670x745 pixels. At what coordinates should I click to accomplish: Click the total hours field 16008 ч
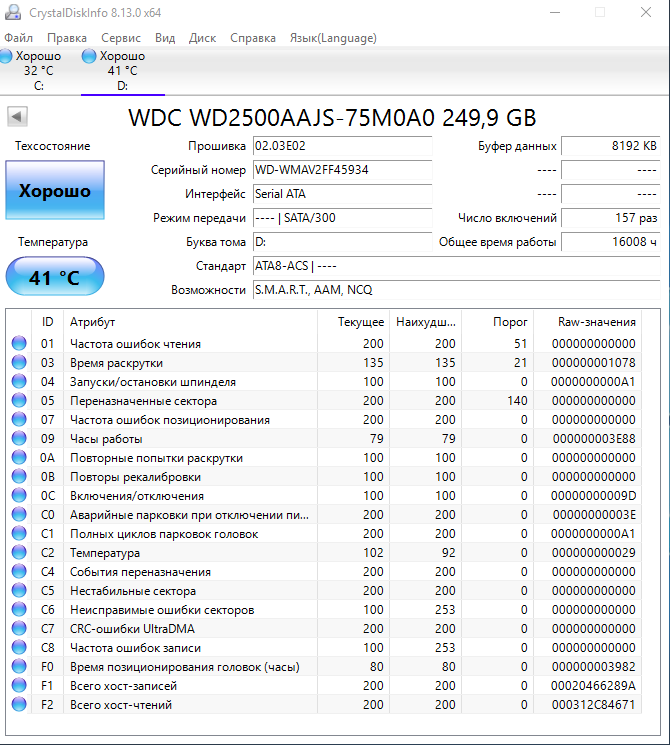click(x=611, y=242)
